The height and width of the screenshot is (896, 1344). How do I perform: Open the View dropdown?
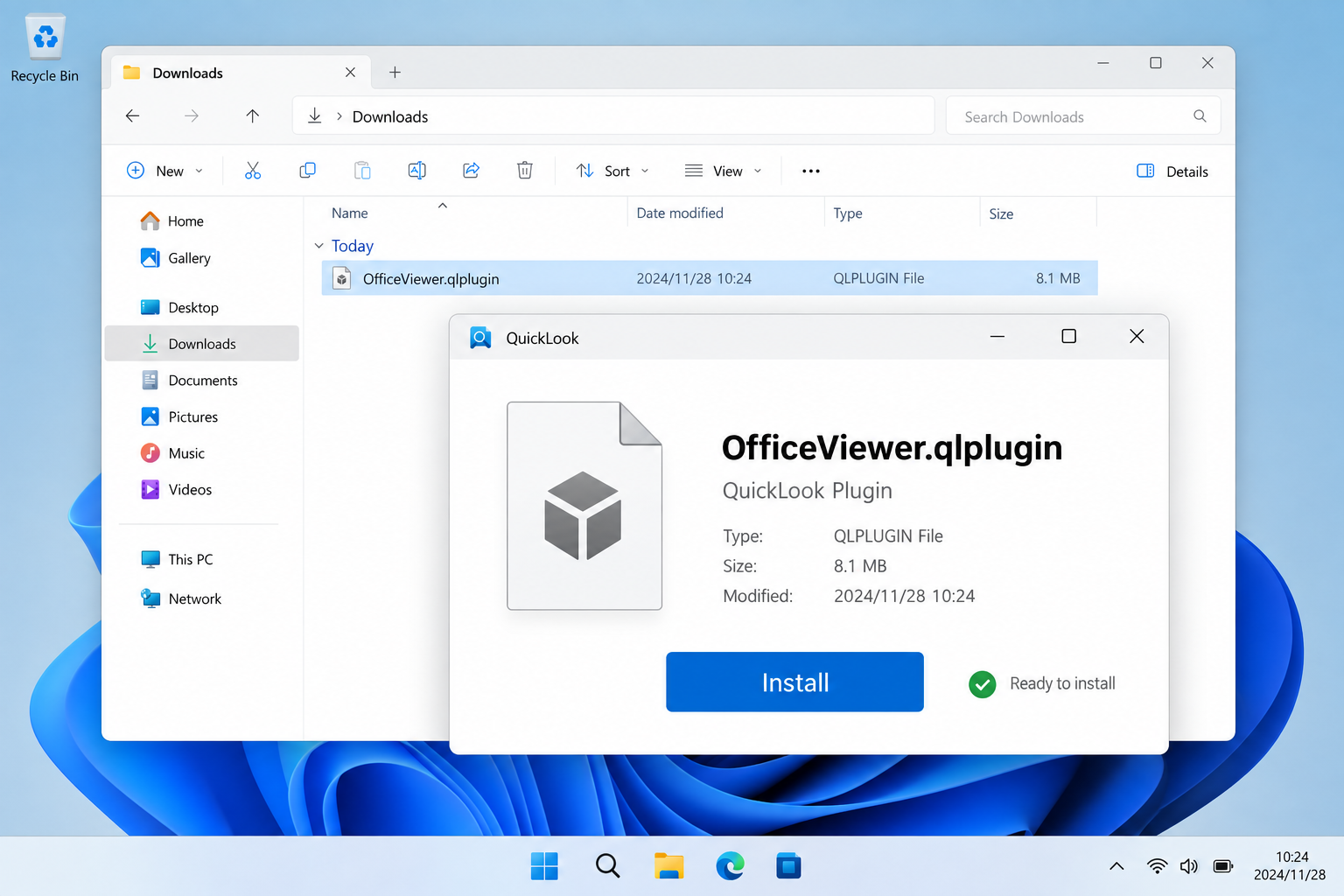coord(723,171)
